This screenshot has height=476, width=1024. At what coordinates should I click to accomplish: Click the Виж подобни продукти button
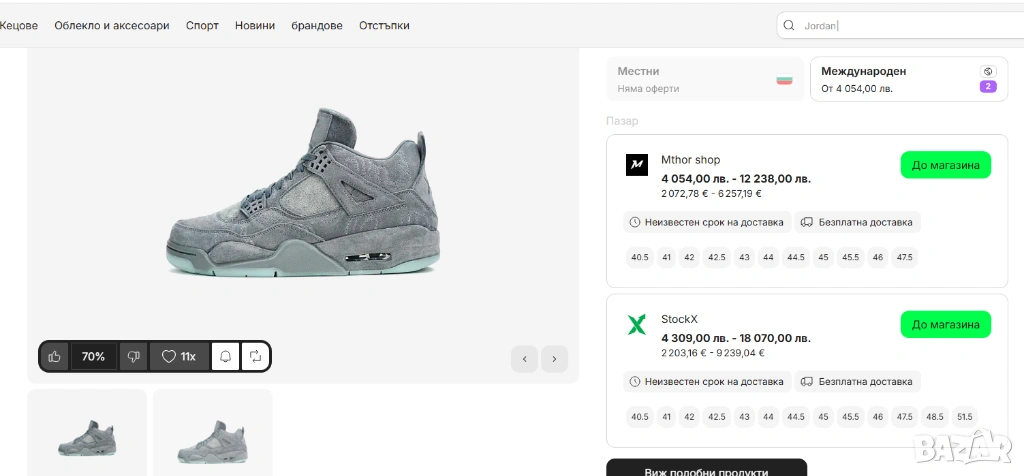[x=706, y=470]
